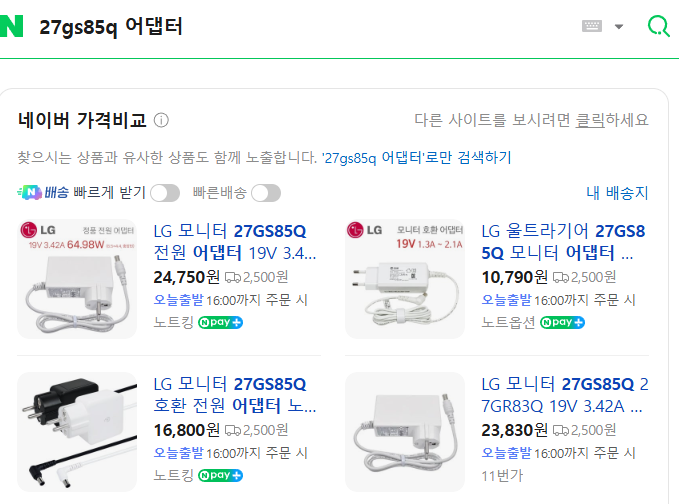
Task: Open the on-screen keyboard icon
Action: (594, 27)
